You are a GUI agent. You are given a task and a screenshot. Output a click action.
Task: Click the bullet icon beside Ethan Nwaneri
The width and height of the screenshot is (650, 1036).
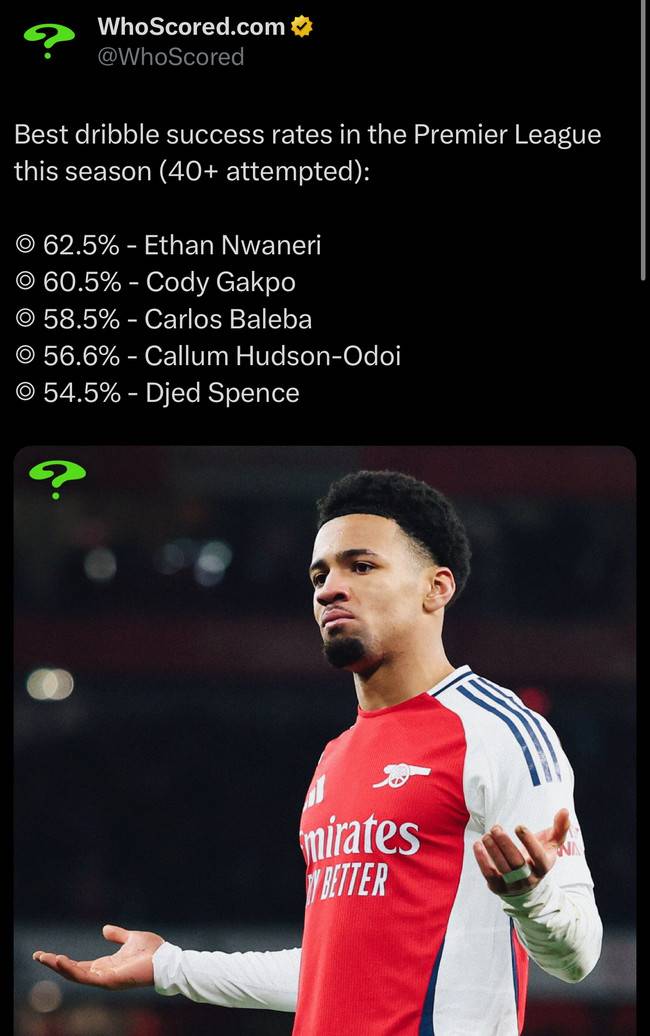pos(26,245)
